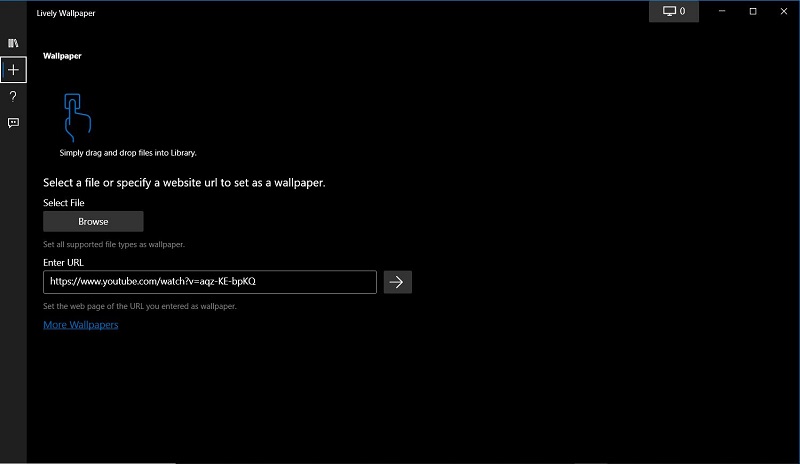Click the 'Select a file or specify' heading

pos(184,183)
